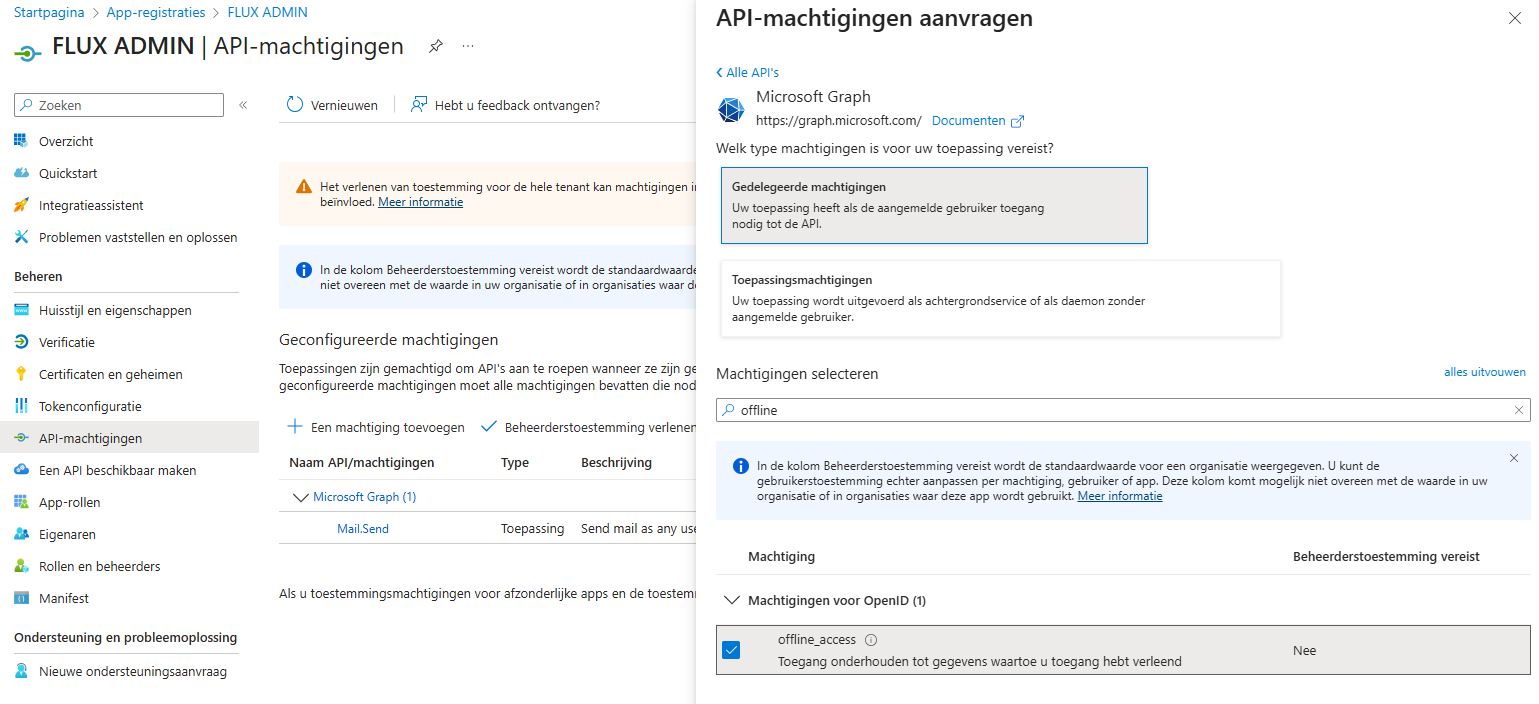The width and height of the screenshot is (1539, 704).
Task: Collapse the Microsoft Graph (1) row chevron
Action: (300, 497)
